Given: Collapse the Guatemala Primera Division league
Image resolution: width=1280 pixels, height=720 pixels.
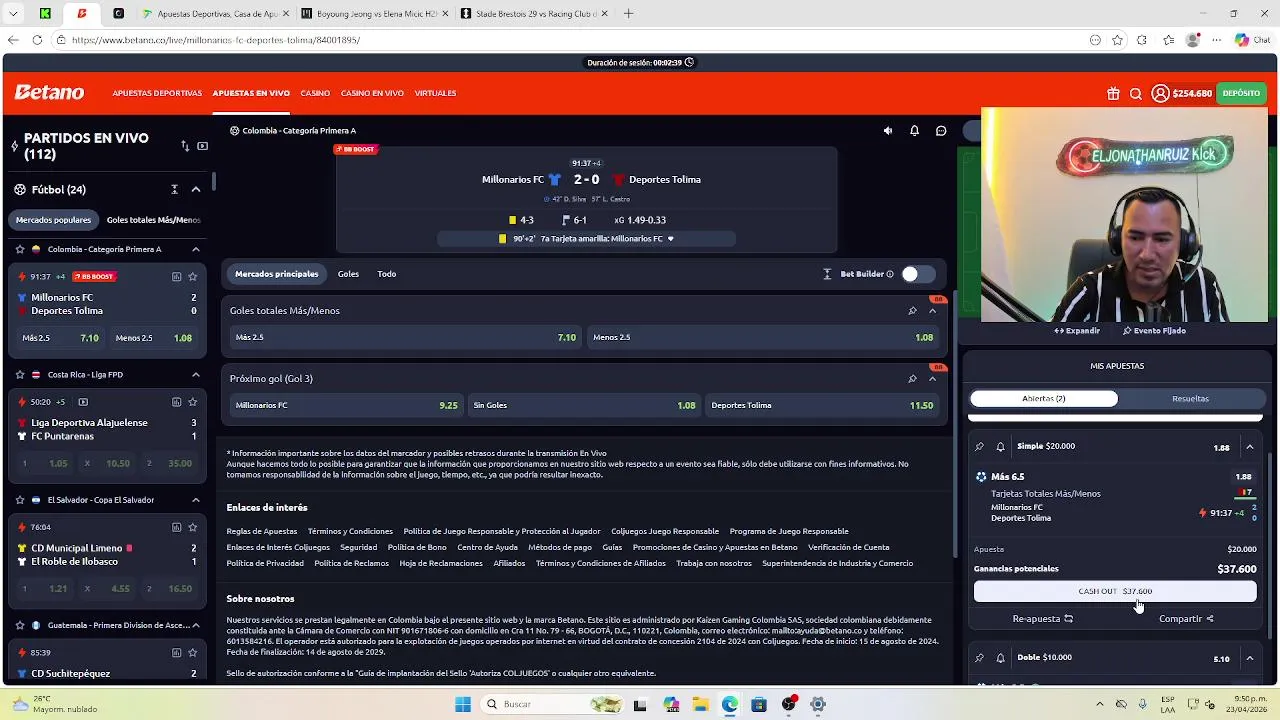Looking at the screenshot, I should (x=196, y=625).
